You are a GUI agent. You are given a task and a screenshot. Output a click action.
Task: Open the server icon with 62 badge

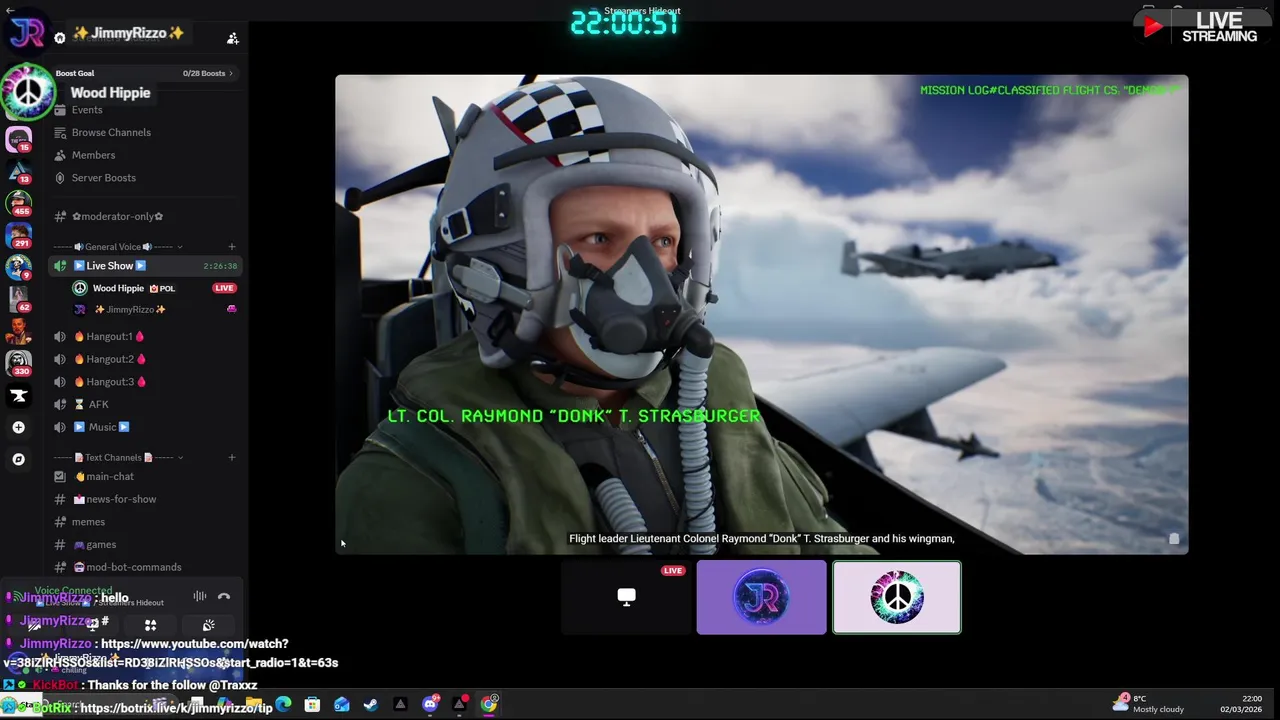(19, 299)
